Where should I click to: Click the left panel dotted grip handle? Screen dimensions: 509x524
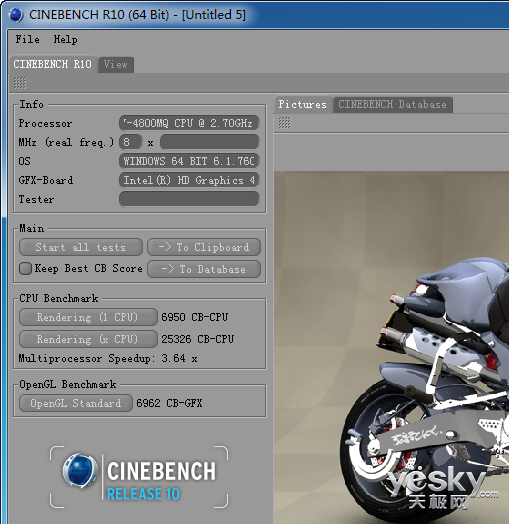coord(20,83)
